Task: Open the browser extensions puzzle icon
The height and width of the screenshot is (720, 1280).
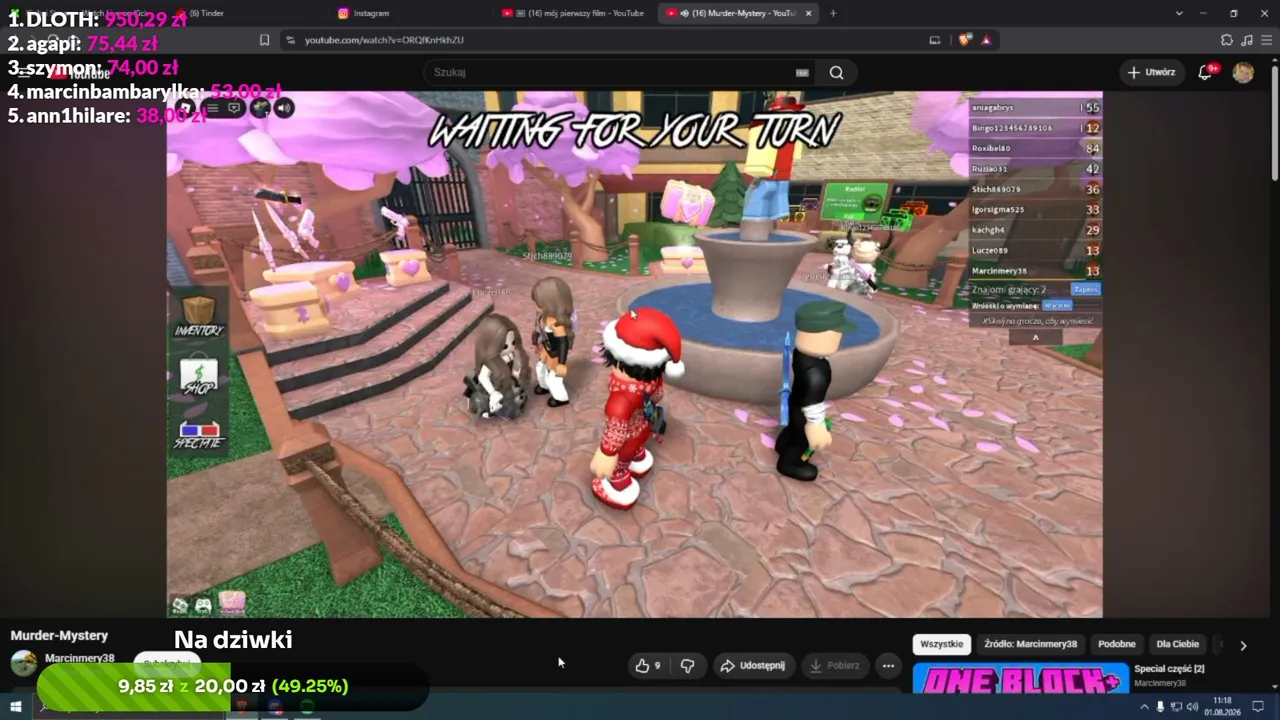Action: [x=1227, y=40]
